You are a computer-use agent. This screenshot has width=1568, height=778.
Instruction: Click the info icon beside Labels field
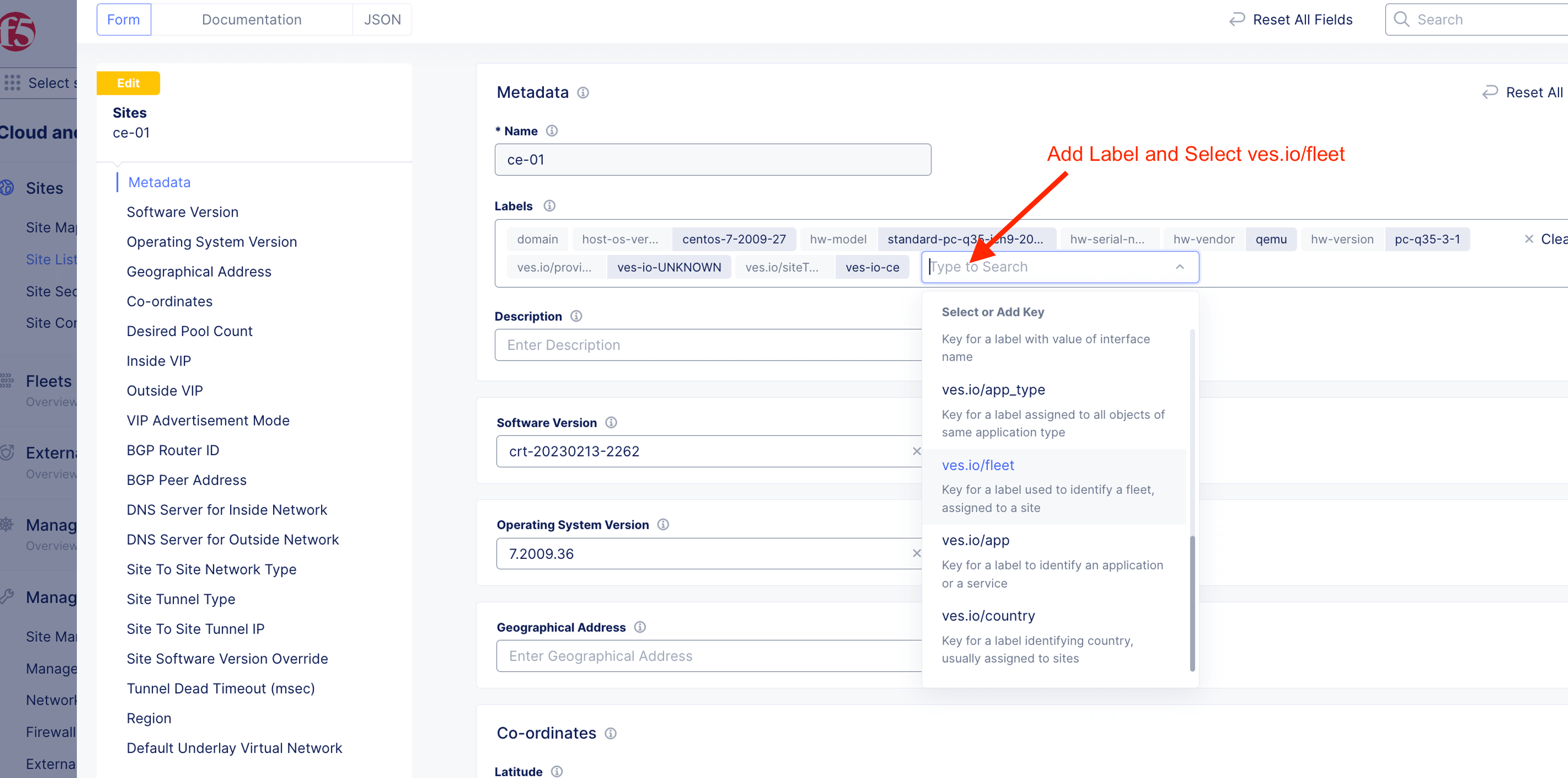point(549,206)
